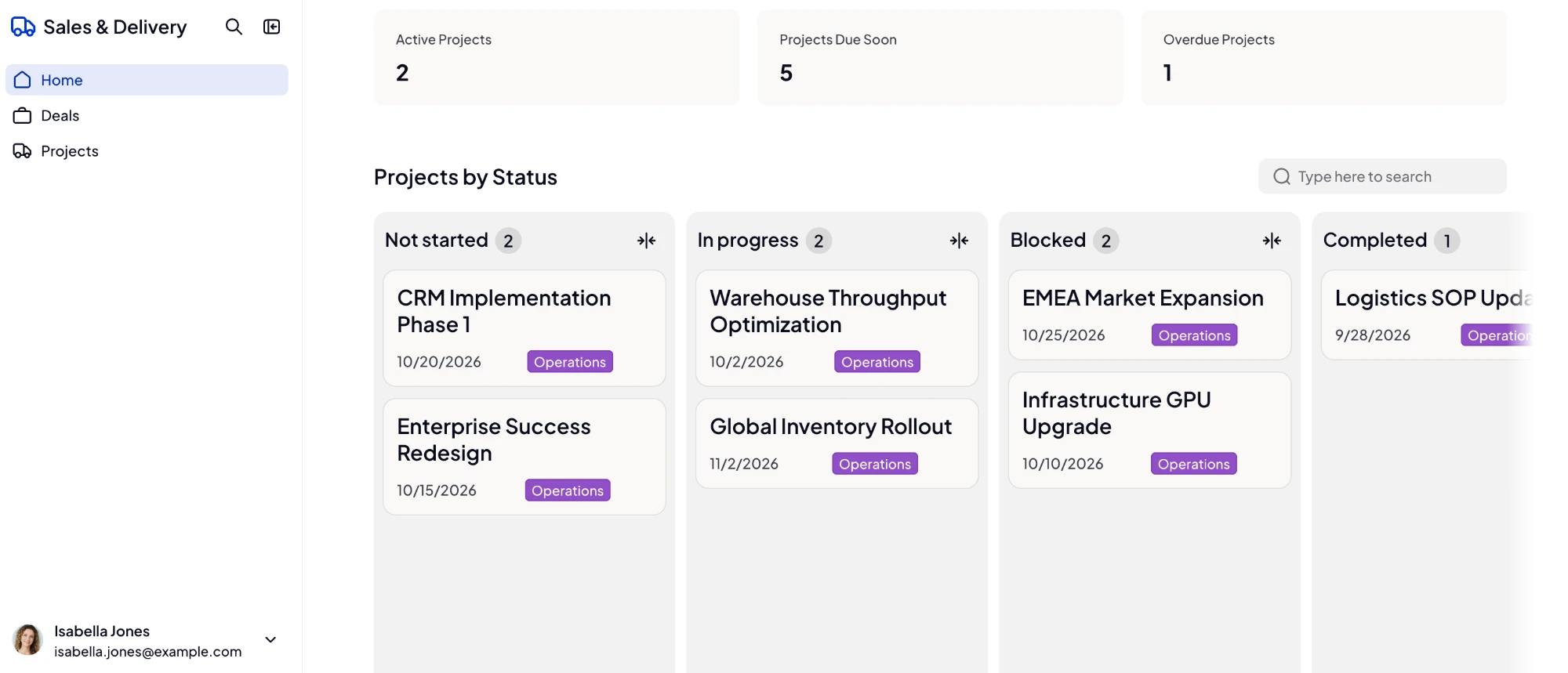1568x673 pixels.
Task: Open Global Inventory Rollout card
Action: click(837, 443)
